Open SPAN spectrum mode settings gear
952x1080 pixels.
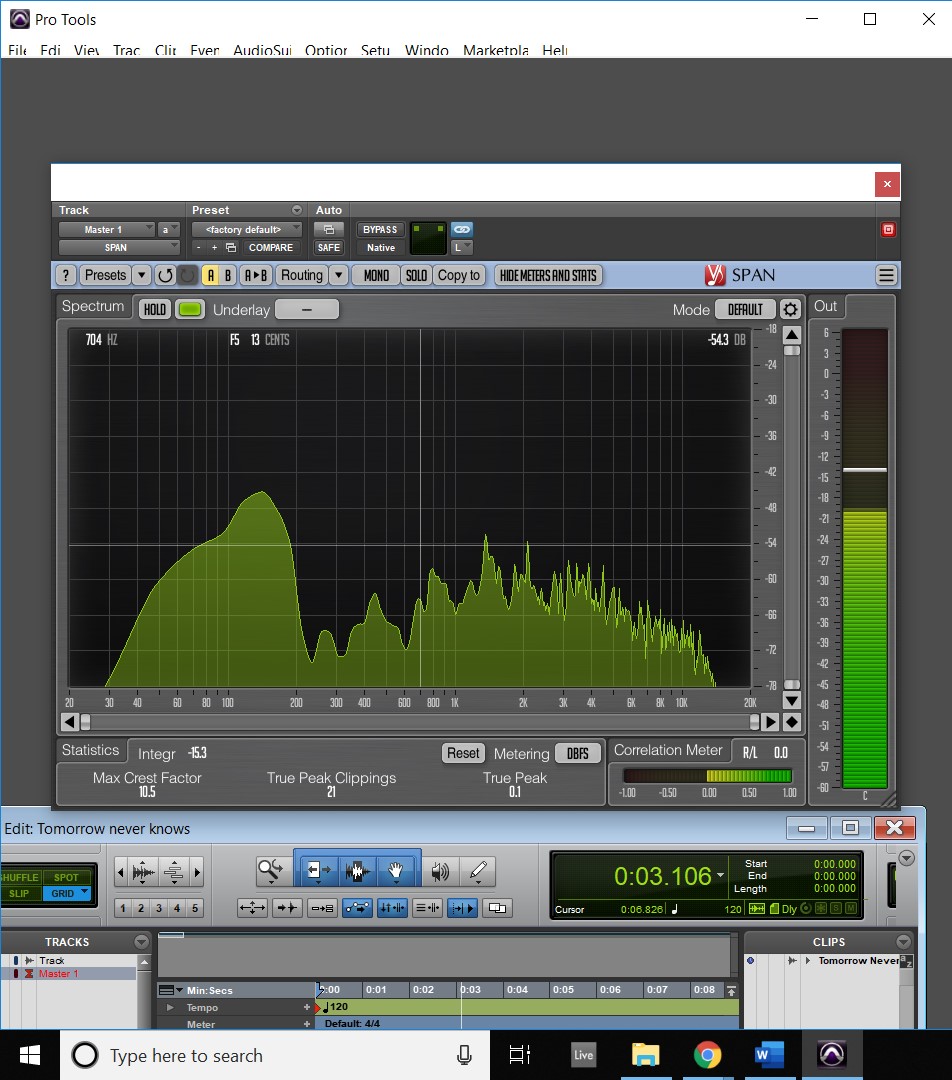[790, 309]
